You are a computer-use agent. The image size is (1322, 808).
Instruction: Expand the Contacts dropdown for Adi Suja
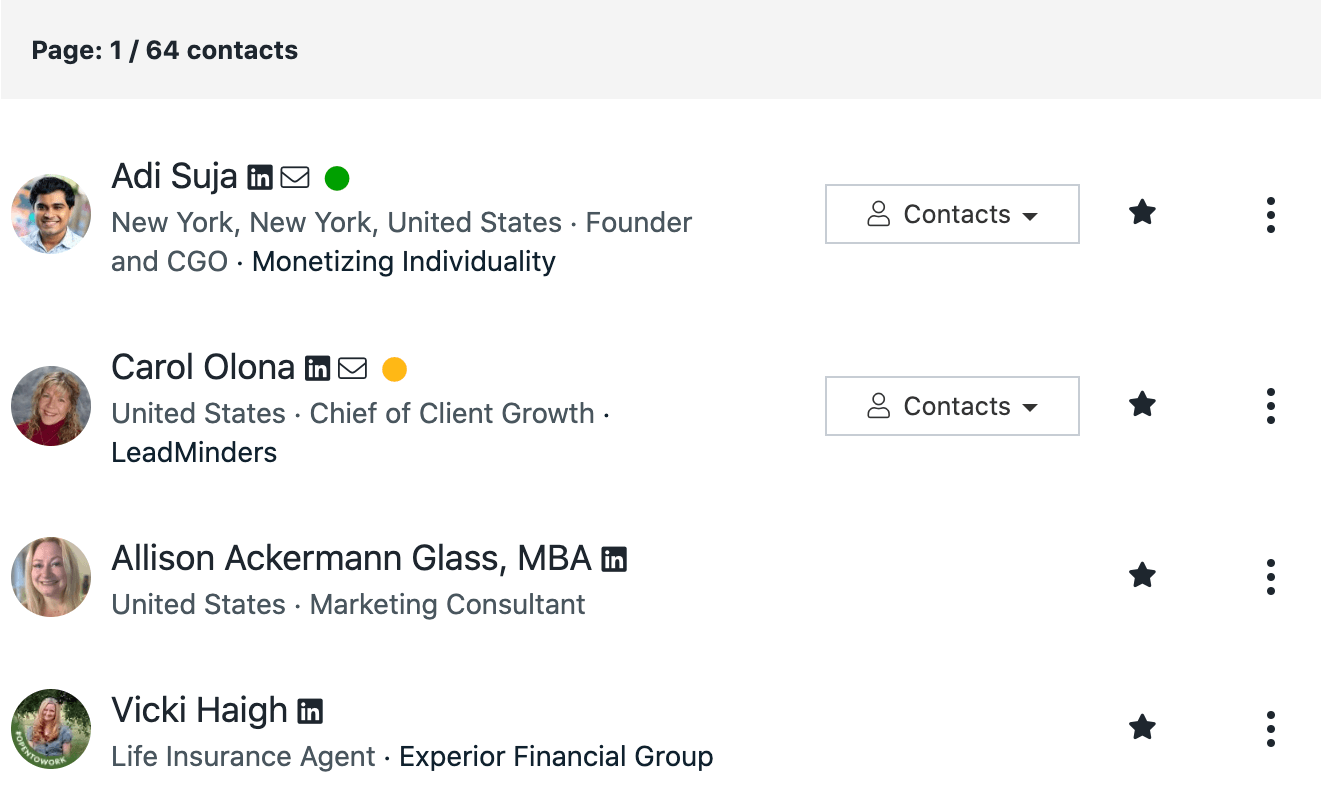point(952,214)
